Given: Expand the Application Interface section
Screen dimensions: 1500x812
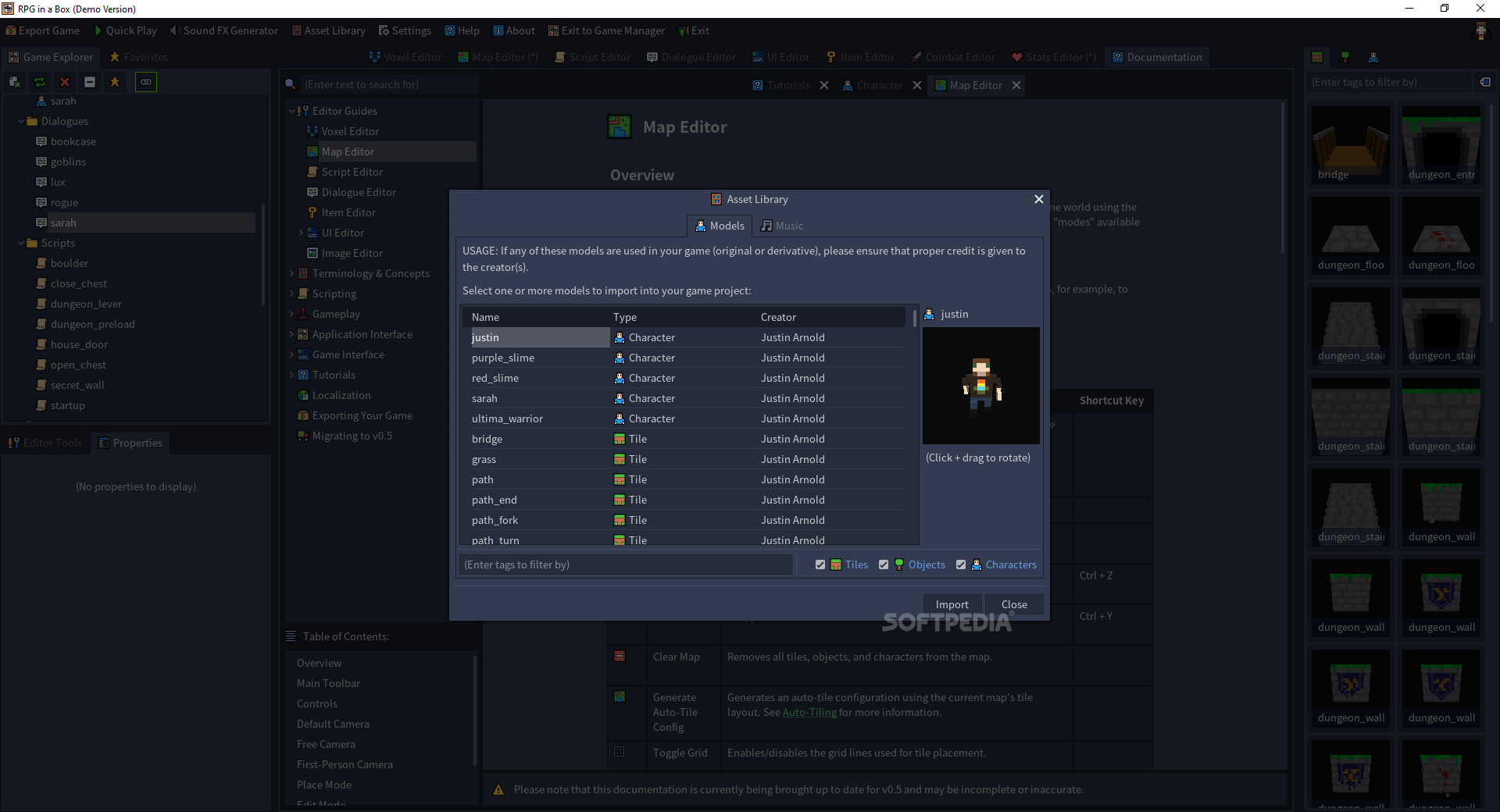Looking at the screenshot, I should 292,334.
